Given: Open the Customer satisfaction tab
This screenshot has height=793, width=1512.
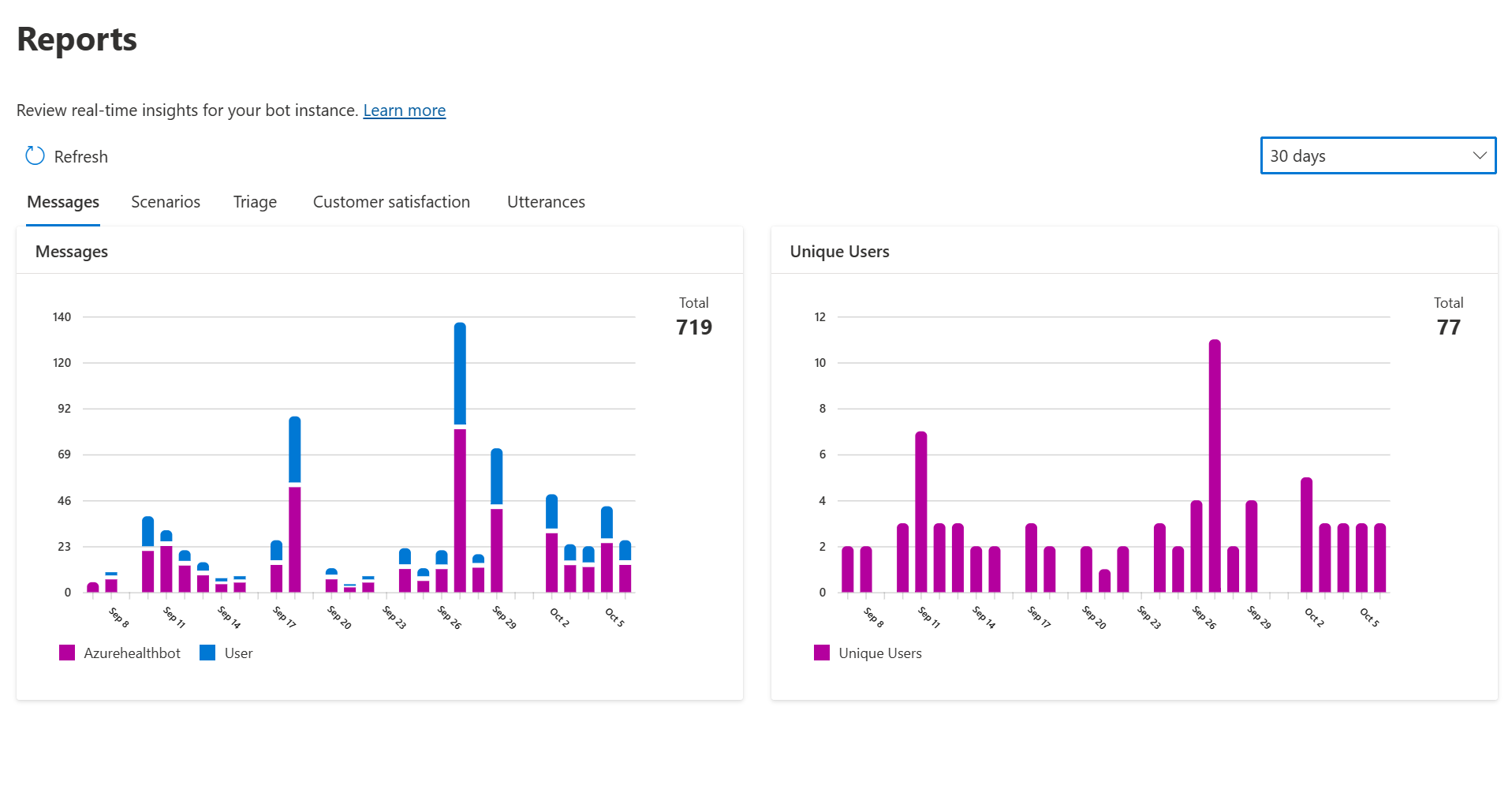Looking at the screenshot, I should [391, 202].
